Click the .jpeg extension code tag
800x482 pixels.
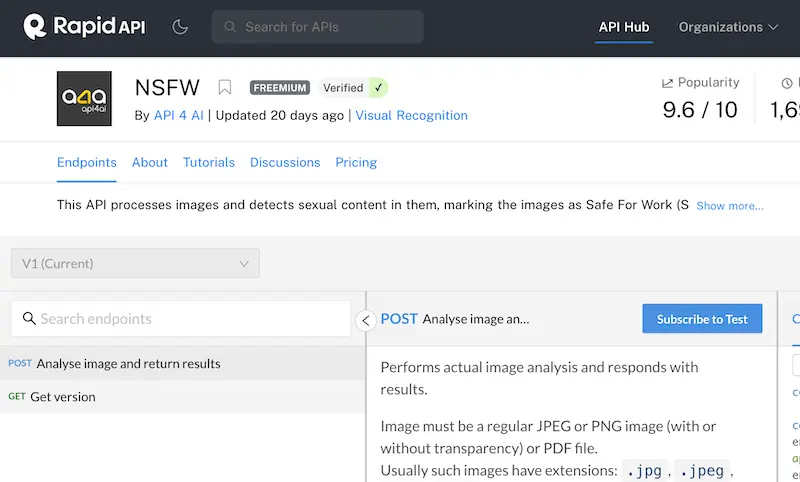(x=702, y=470)
